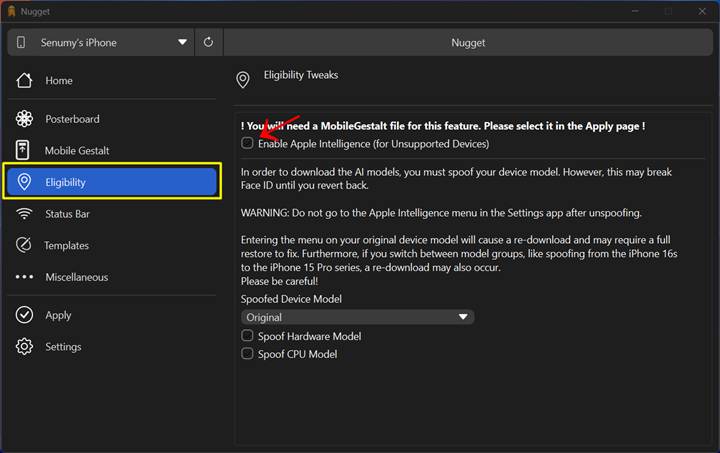Click the Home house icon
The image size is (720, 453).
click(x=24, y=80)
